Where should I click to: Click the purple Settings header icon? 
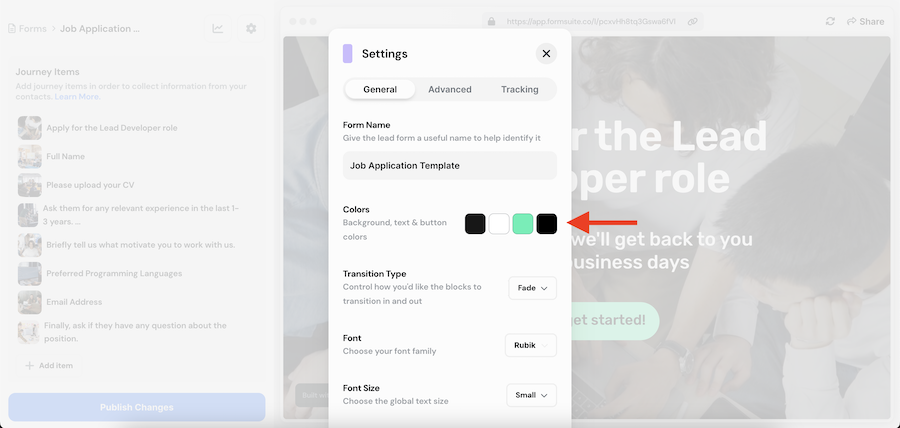coord(347,54)
